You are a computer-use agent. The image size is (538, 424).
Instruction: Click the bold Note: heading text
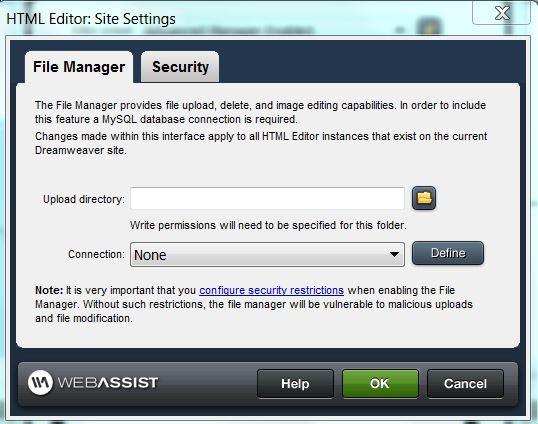(x=49, y=290)
